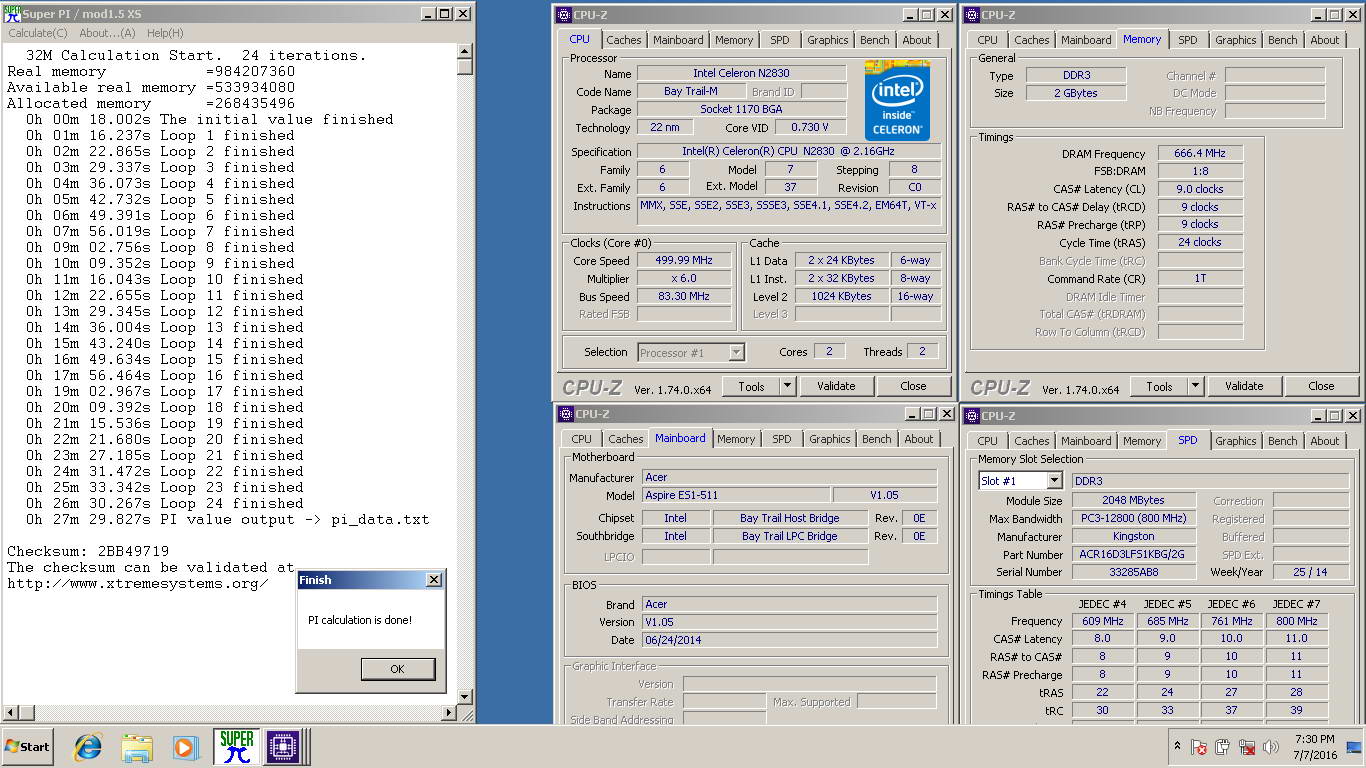Click the power plug tray icon
1366x768 pixels.
pyautogui.click(x=1223, y=747)
